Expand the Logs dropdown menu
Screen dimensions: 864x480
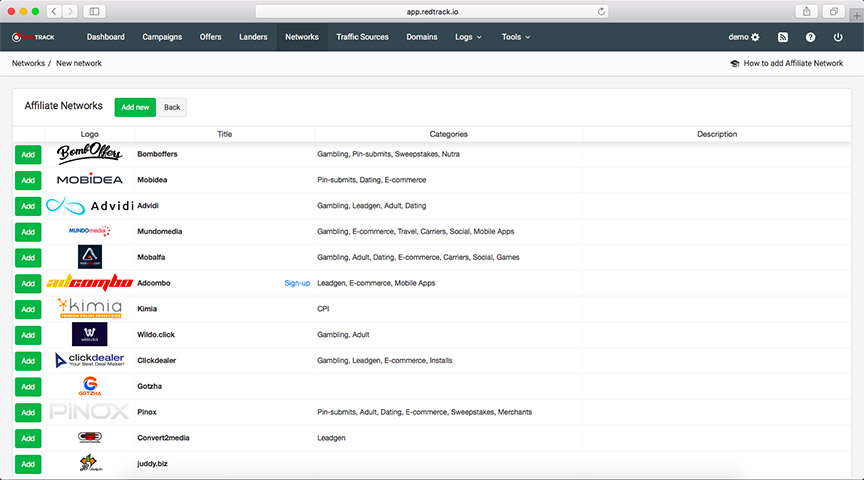[x=468, y=37]
